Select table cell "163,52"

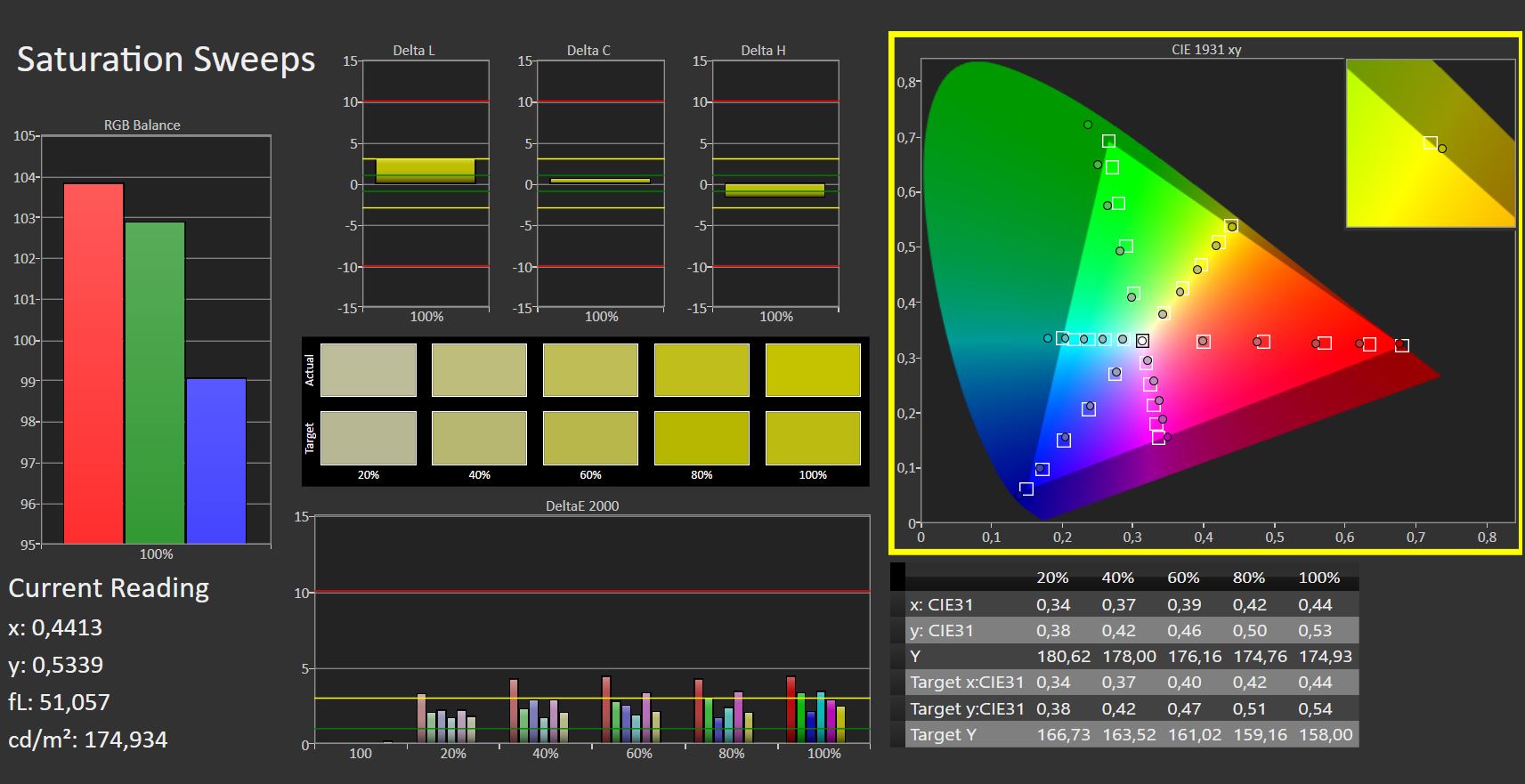(x=1129, y=735)
